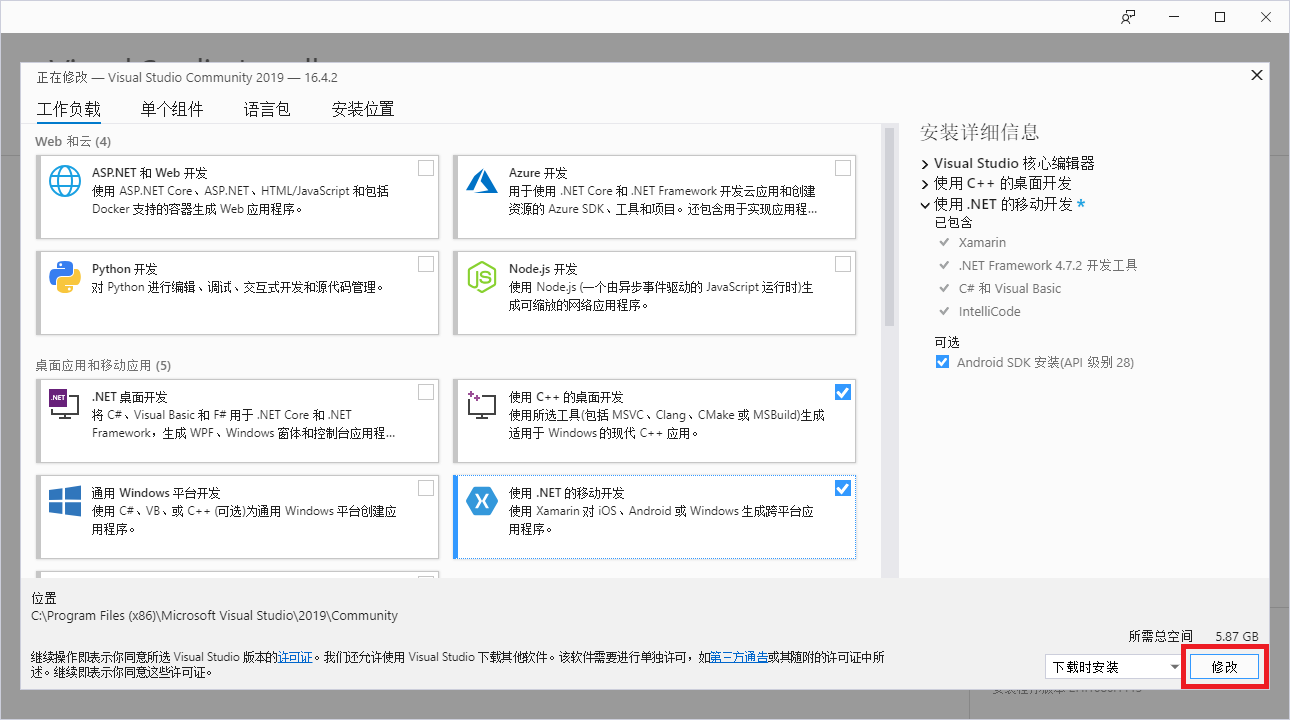Image resolution: width=1290 pixels, height=720 pixels.
Task: Open the 下载时安装 install mode dropdown
Action: pos(1114,667)
